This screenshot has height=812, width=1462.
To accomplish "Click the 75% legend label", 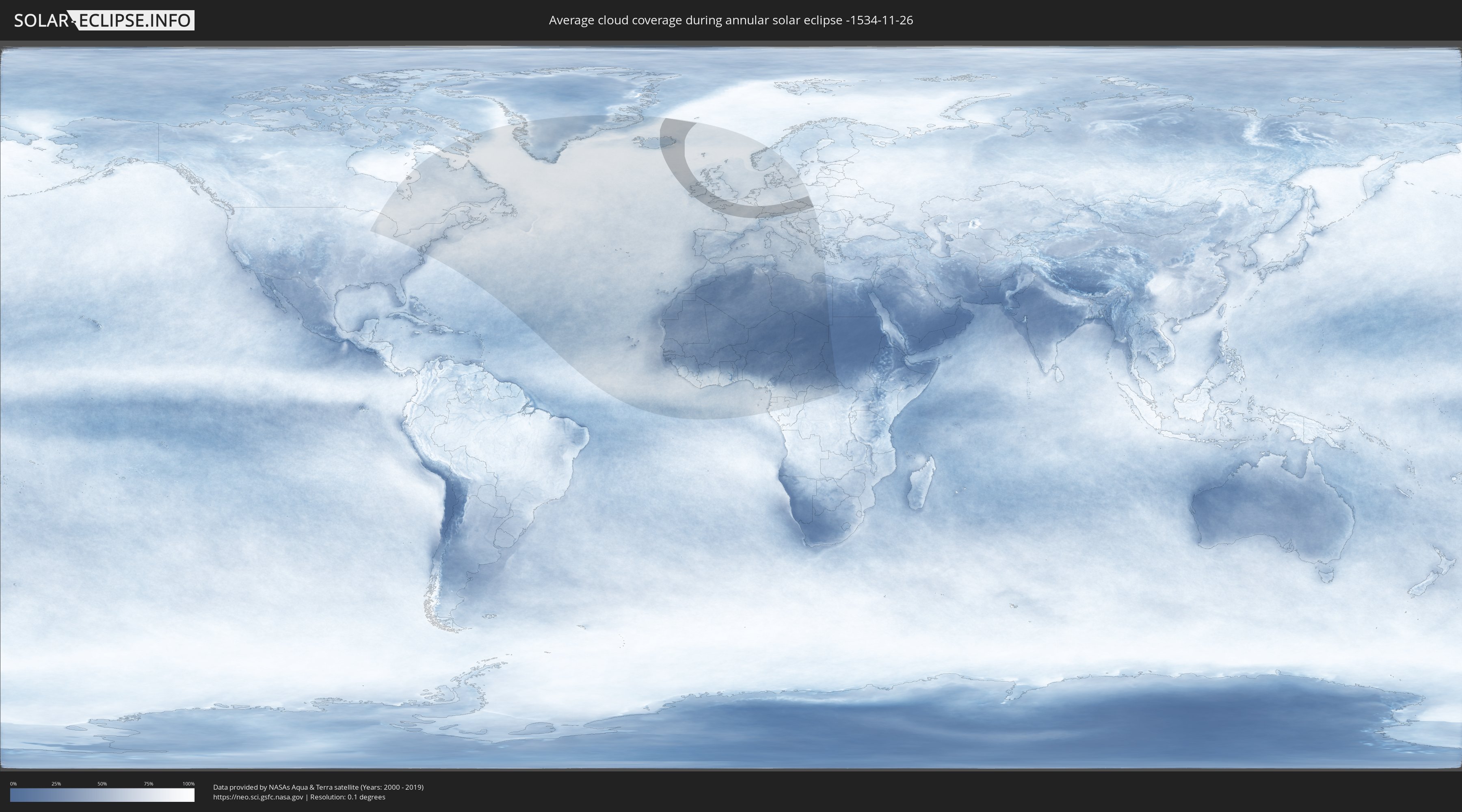I will (148, 784).
